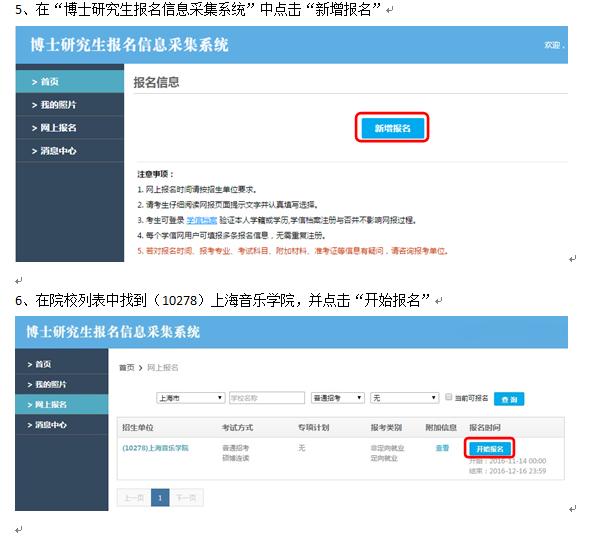Image resolution: width=616 pixels, height=536 pixels.
Task: Select highlighted 网上报名 in the school list sidebar
Action: pyautogui.click(x=61, y=404)
